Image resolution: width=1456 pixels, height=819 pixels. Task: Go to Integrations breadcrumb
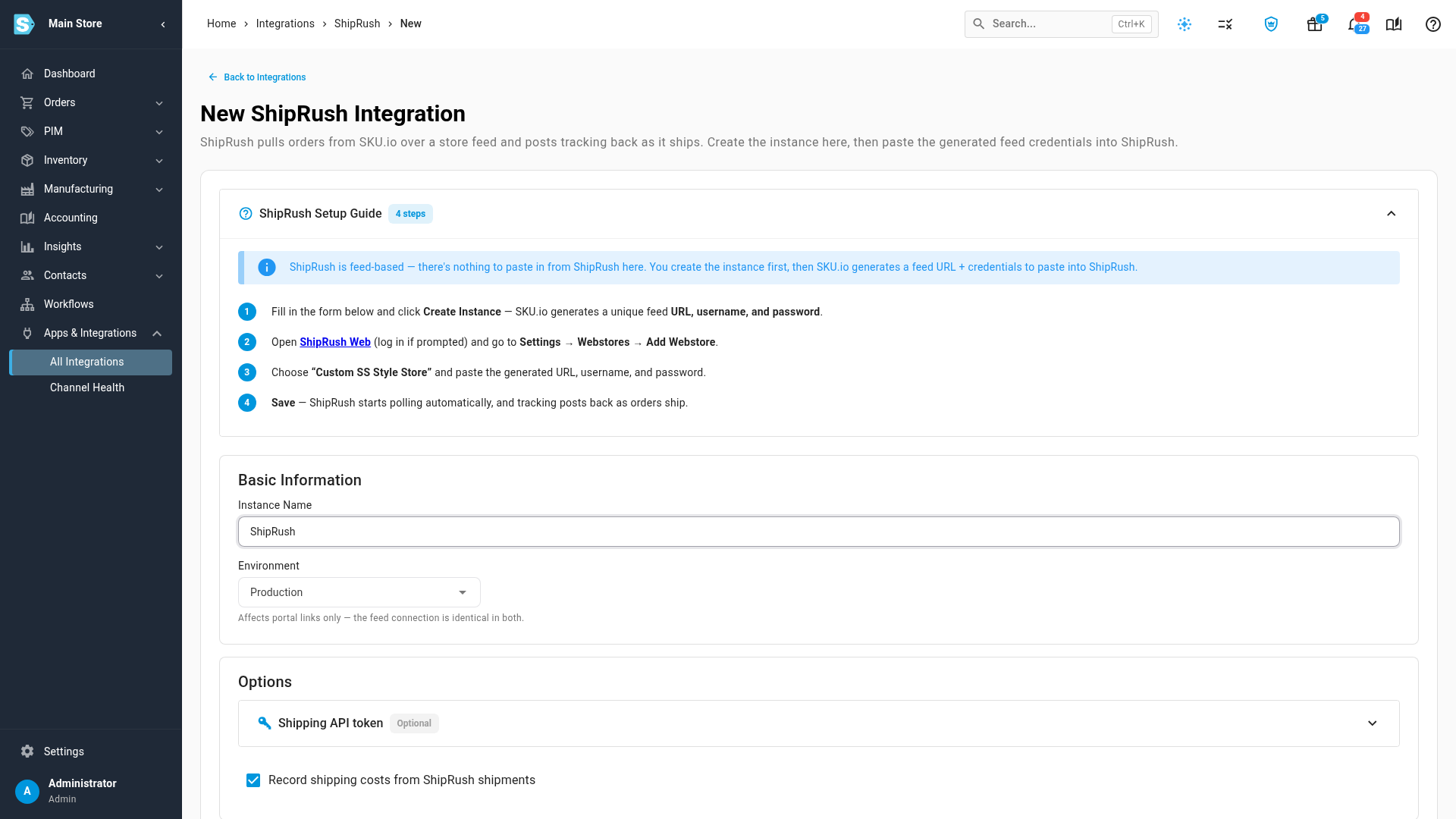(x=285, y=24)
